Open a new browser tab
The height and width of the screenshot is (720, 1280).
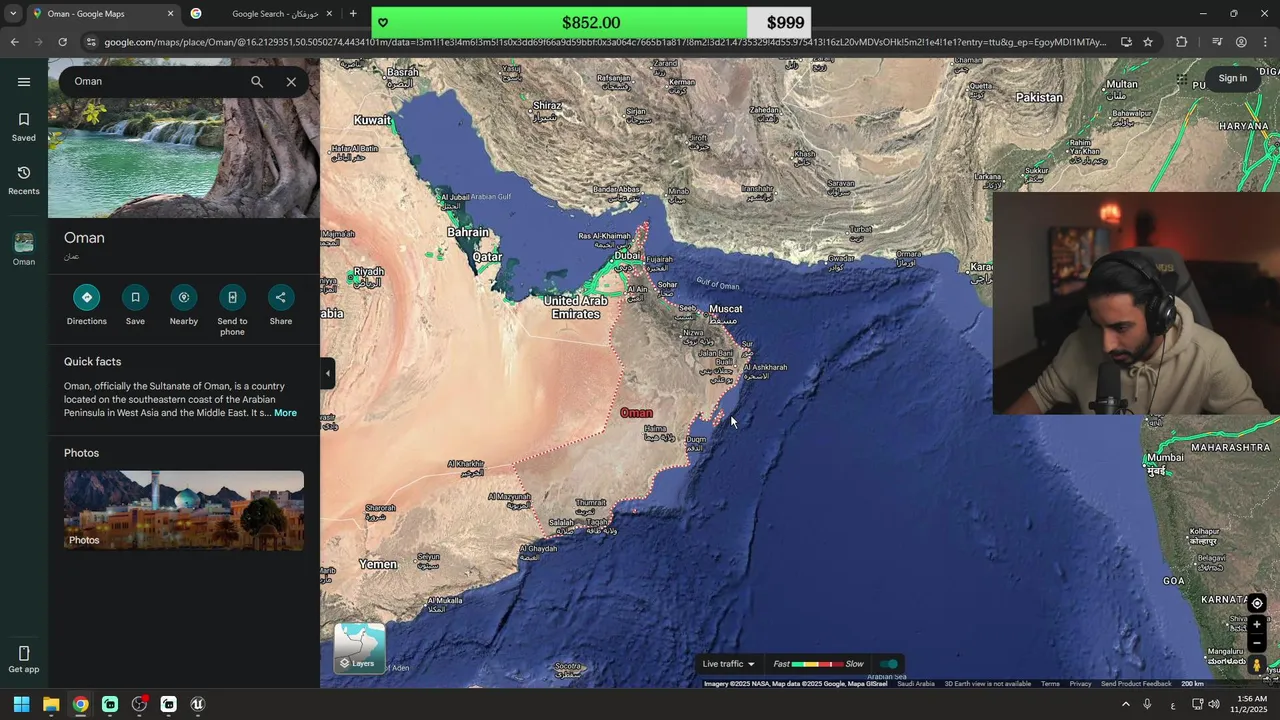[x=353, y=14]
